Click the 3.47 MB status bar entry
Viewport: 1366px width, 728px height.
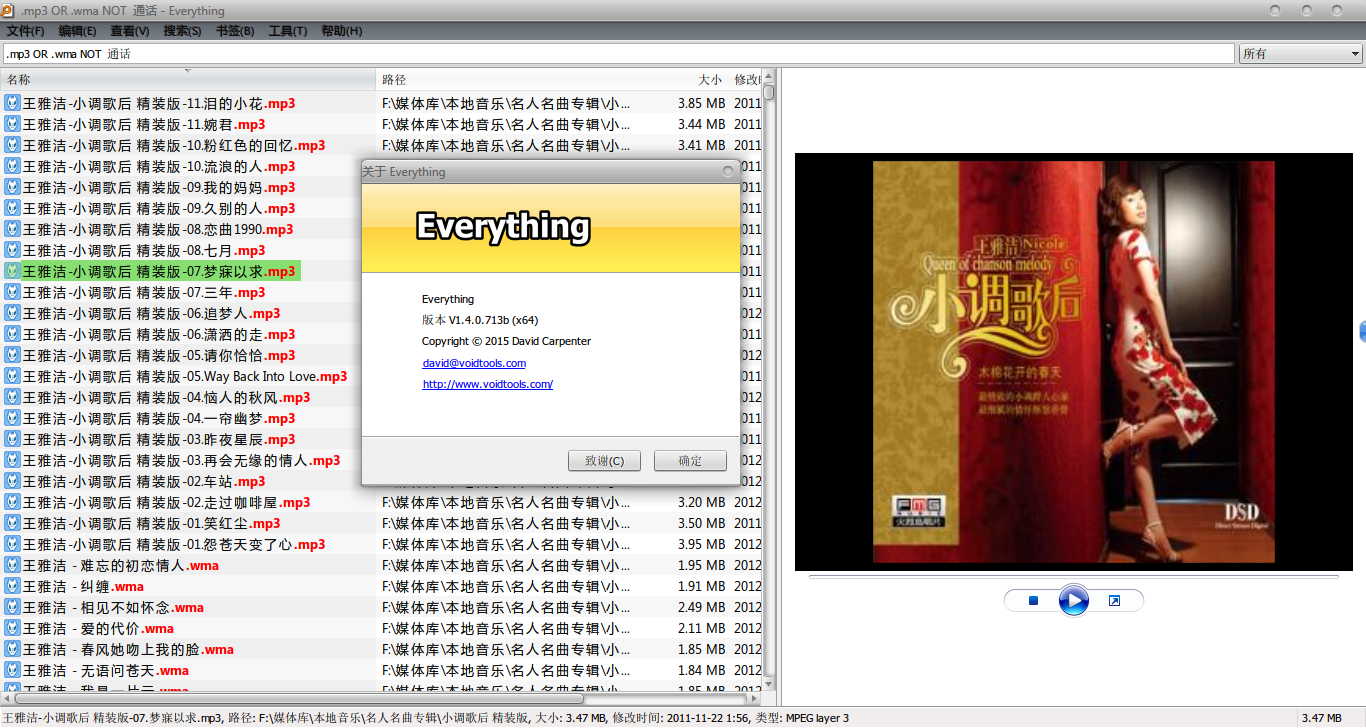click(x=1320, y=718)
